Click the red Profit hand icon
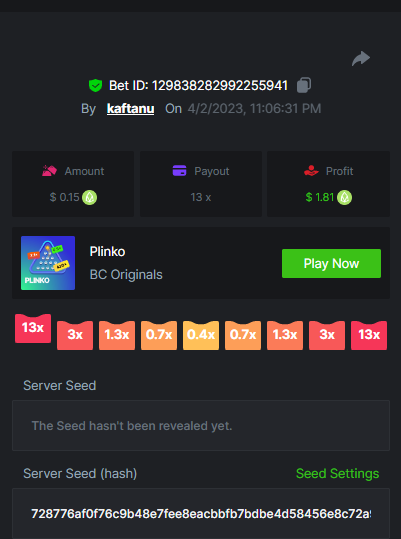401x539 pixels. point(311,170)
